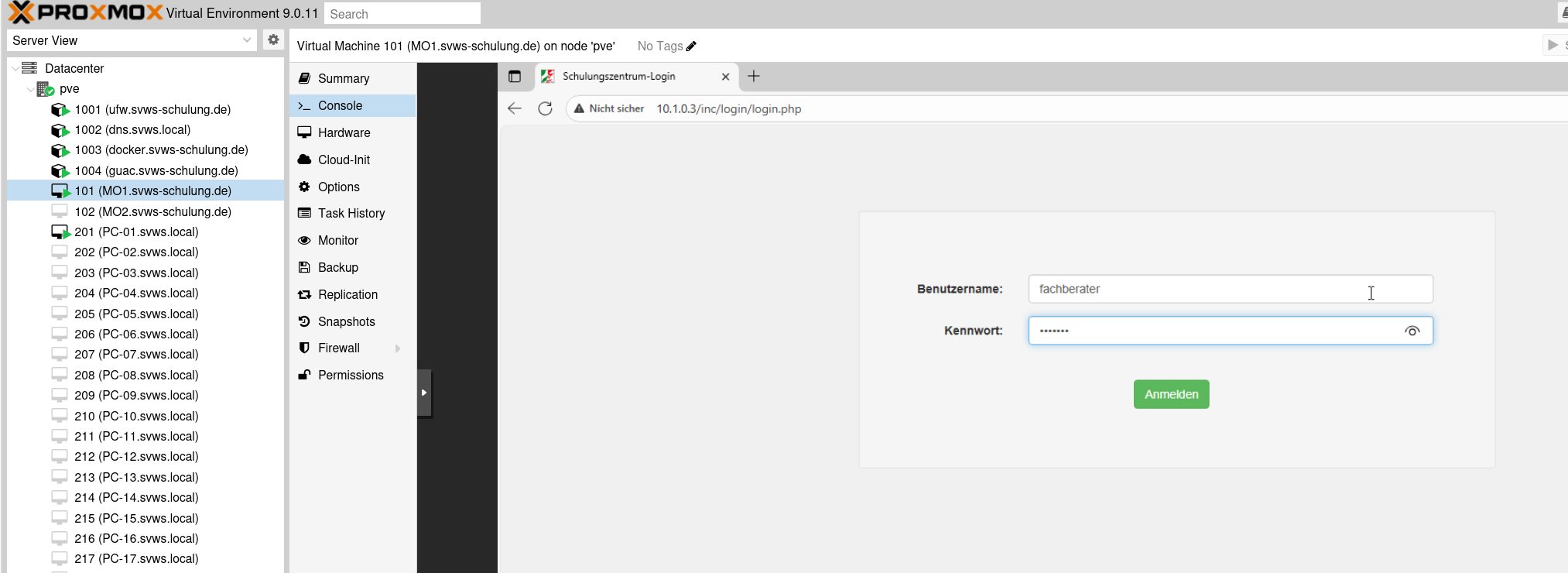Select 217 (PC-17.svws.local) in tree
1568x573 pixels.
pos(146,559)
